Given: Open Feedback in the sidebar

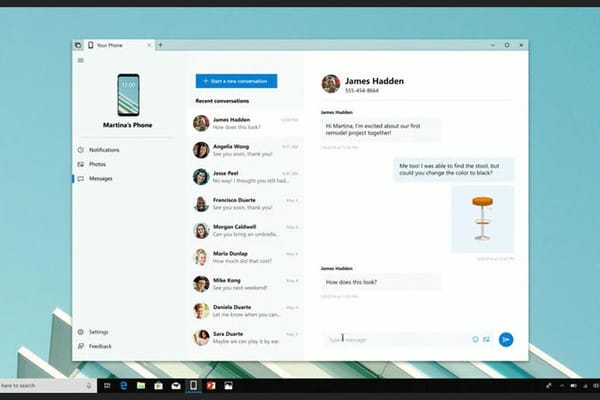Looking at the screenshot, I should click(100, 346).
